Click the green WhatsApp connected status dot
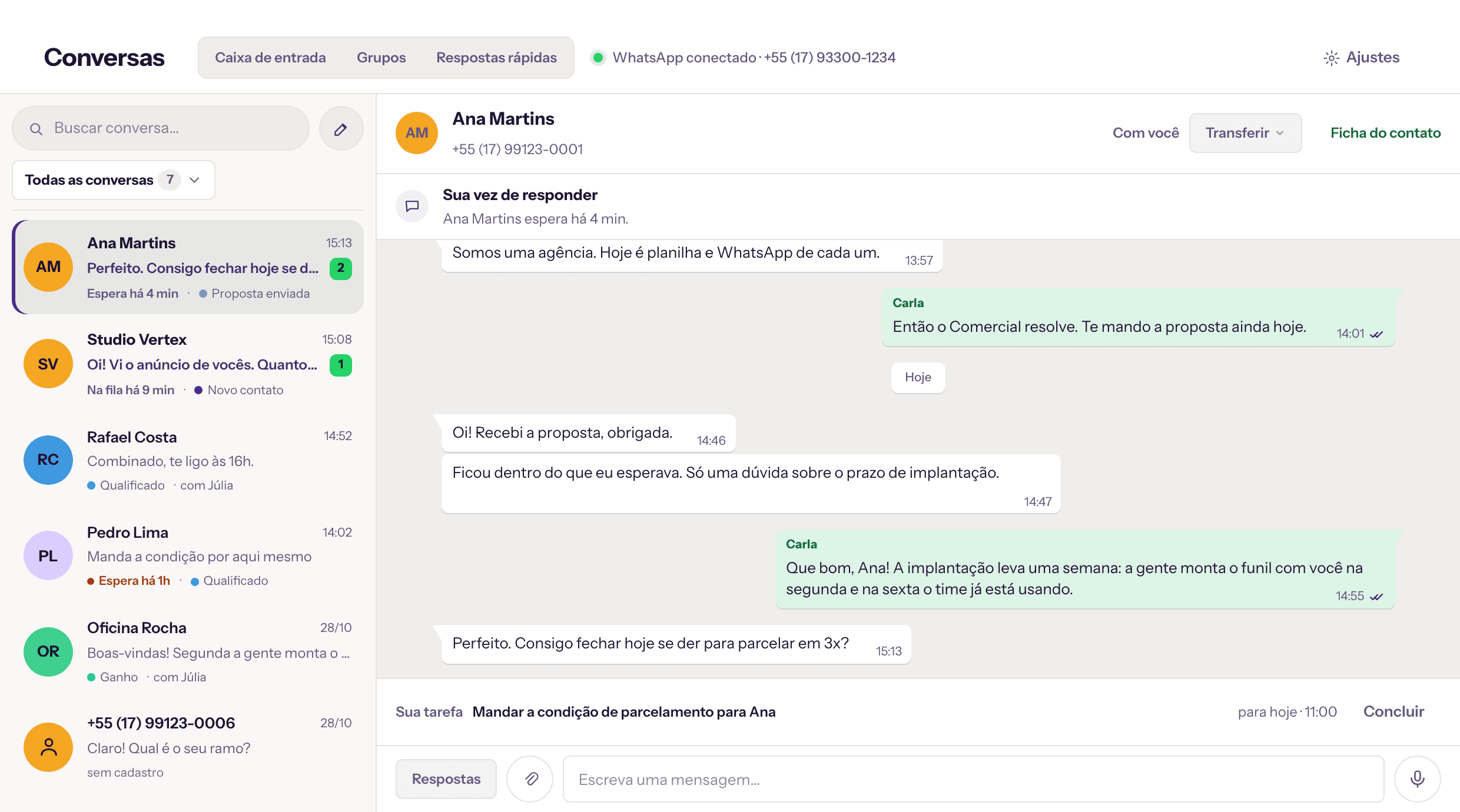 [x=598, y=58]
